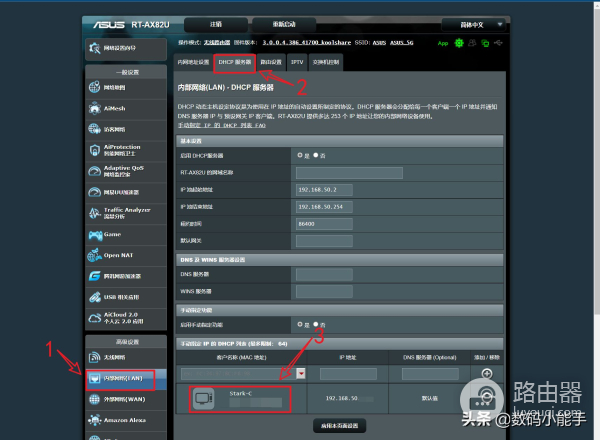Click the ASUS SSID link
Viewport: 600px width, 440px height.
(x=379, y=42)
